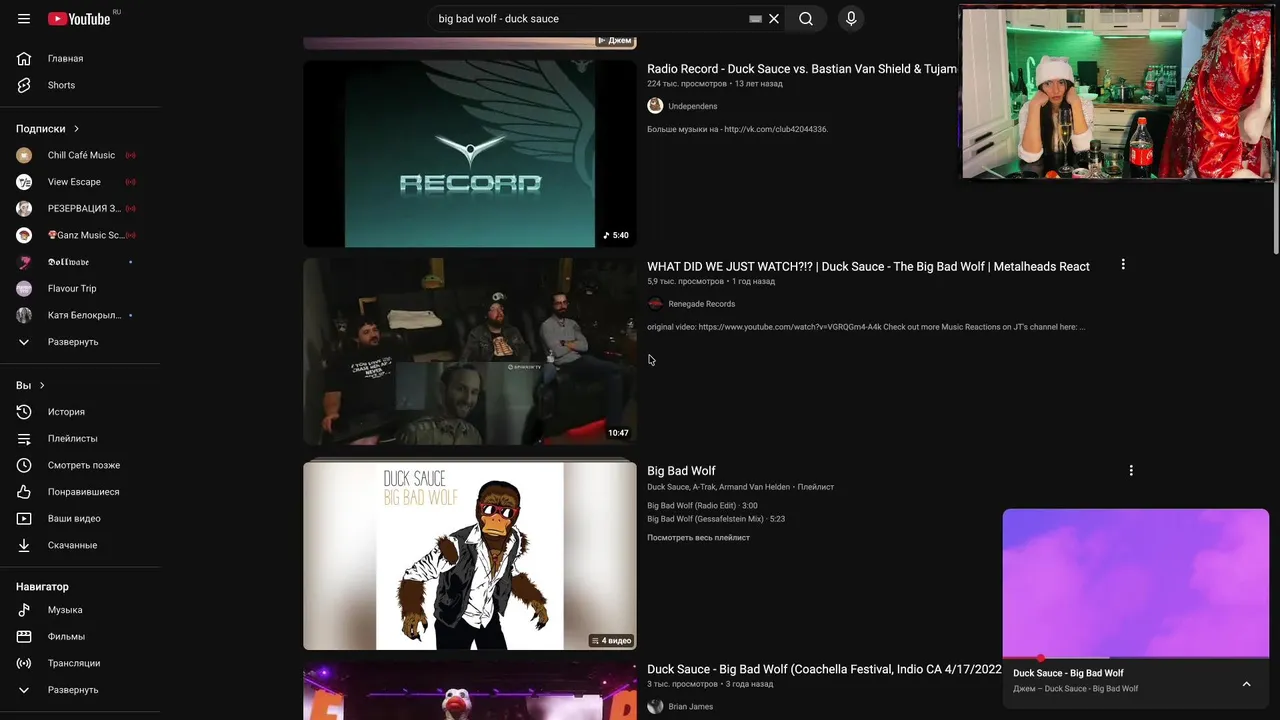
Task: Click Brian James channel avatar
Action: (x=655, y=707)
